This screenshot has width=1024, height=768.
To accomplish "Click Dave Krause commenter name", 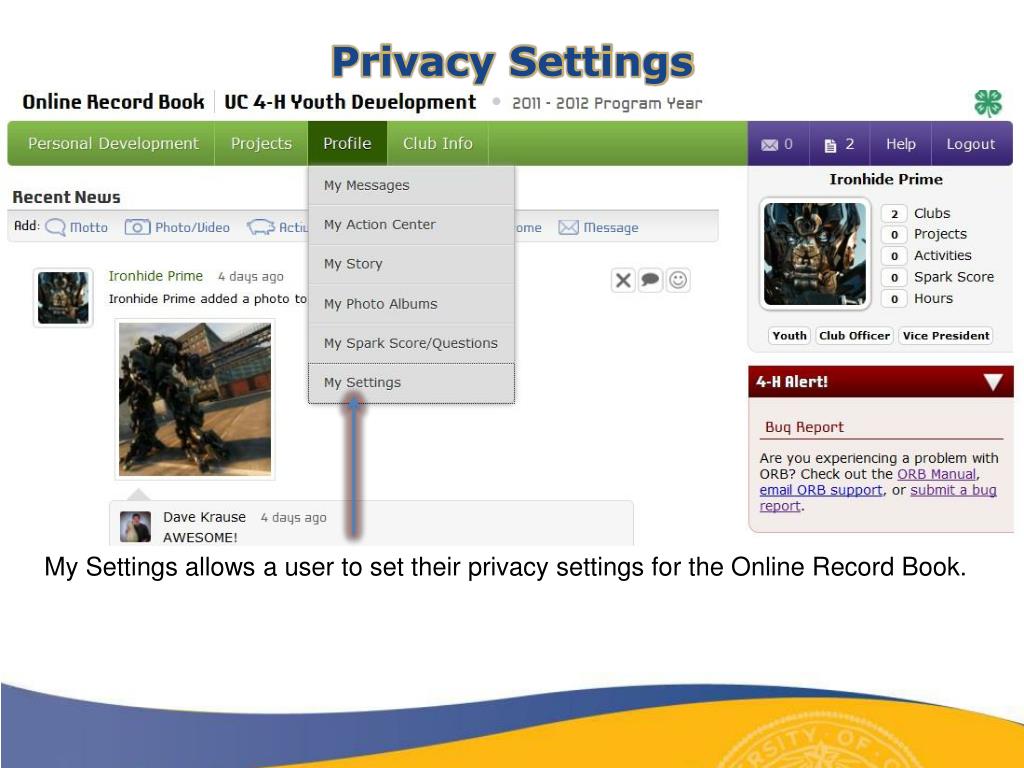I will click(x=204, y=517).
